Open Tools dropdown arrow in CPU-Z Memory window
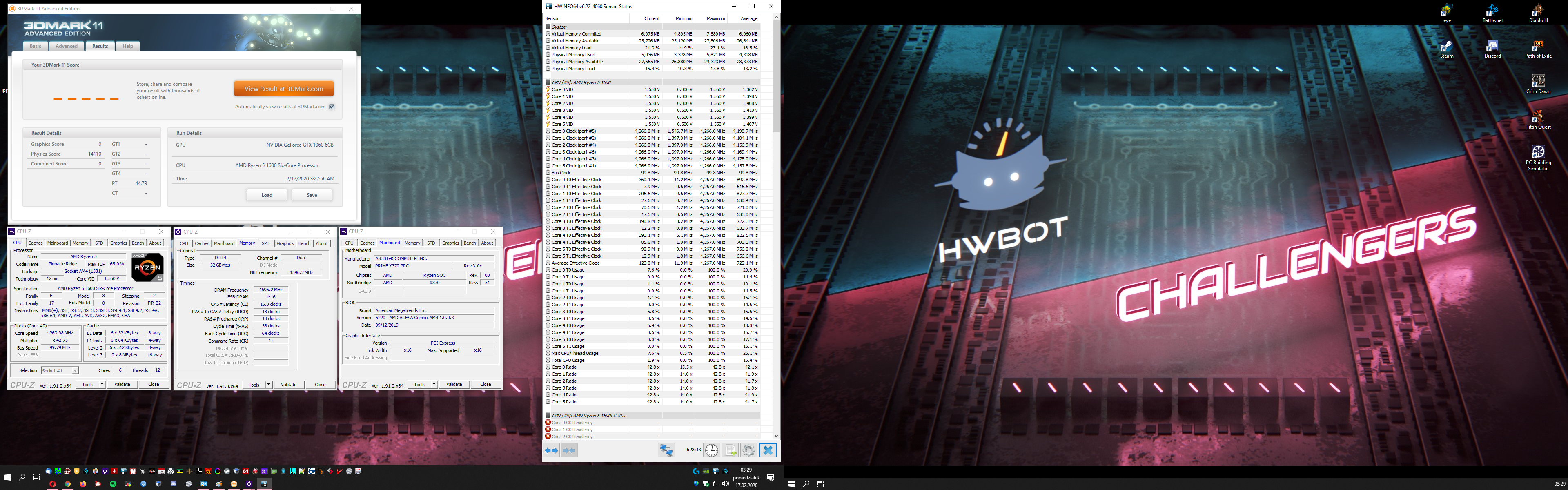The width and height of the screenshot is (1568, 490). (269, 385)
